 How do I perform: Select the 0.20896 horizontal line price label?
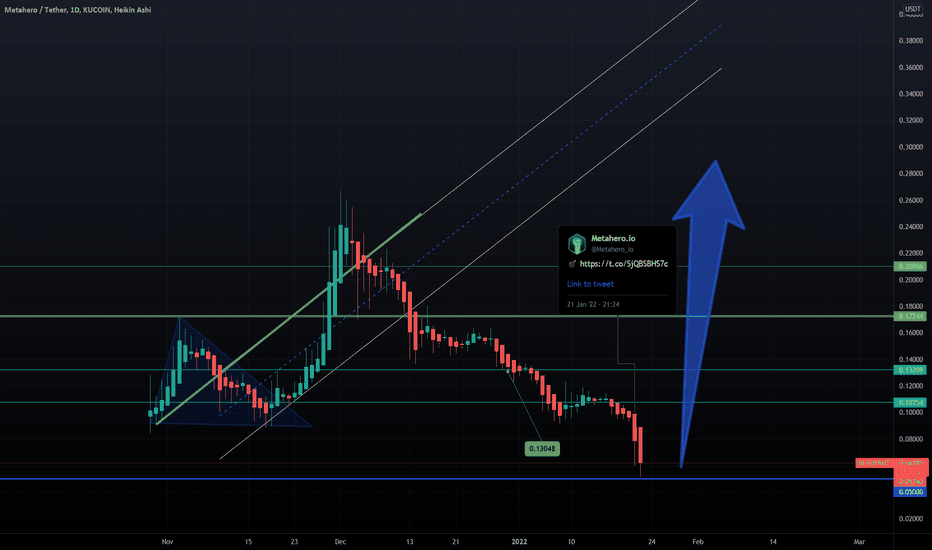pyautogui.click(x=911, y=266)
